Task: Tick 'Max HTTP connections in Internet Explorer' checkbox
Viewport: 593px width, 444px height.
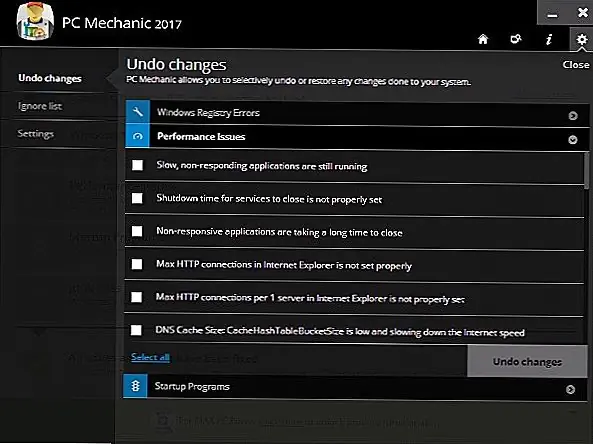Action: [137, 264]
